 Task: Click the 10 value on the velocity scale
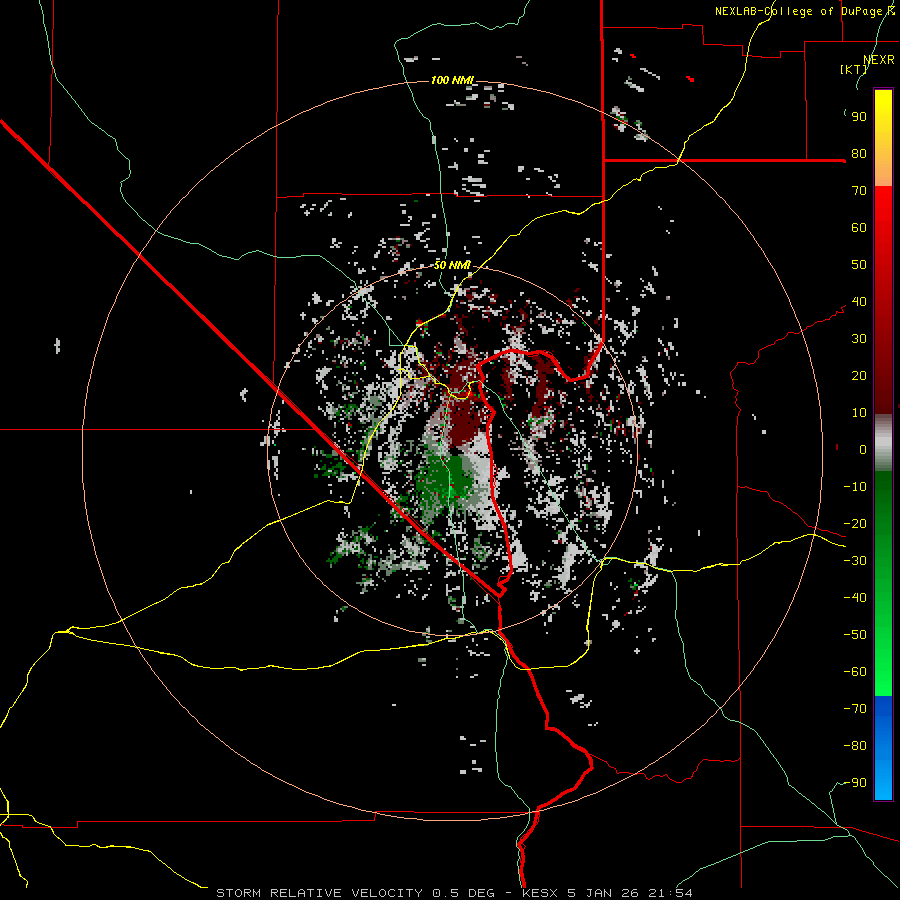[859, 413]
